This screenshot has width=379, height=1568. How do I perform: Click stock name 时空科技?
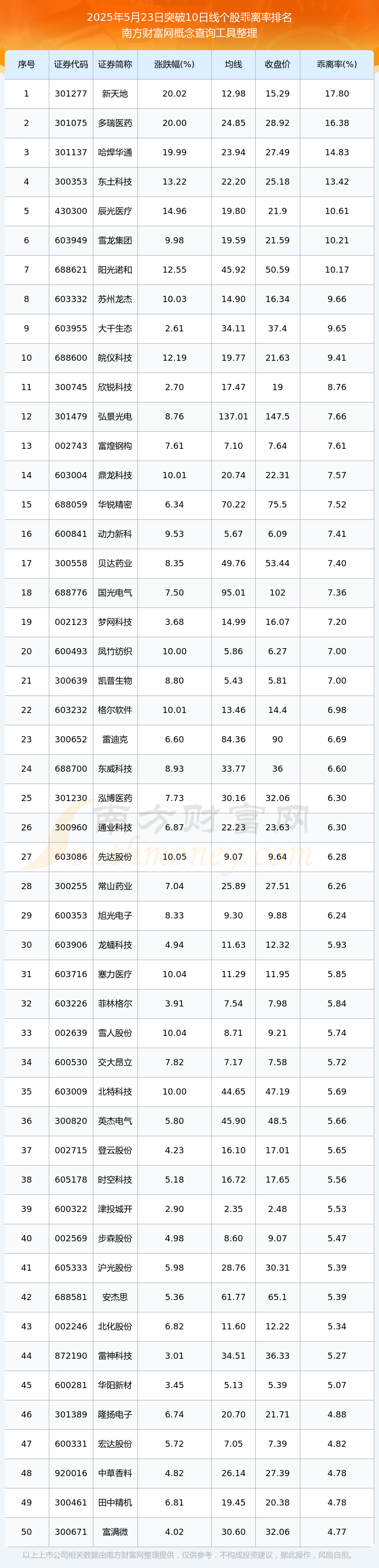pyautogui.click(x=115, y=1180)
